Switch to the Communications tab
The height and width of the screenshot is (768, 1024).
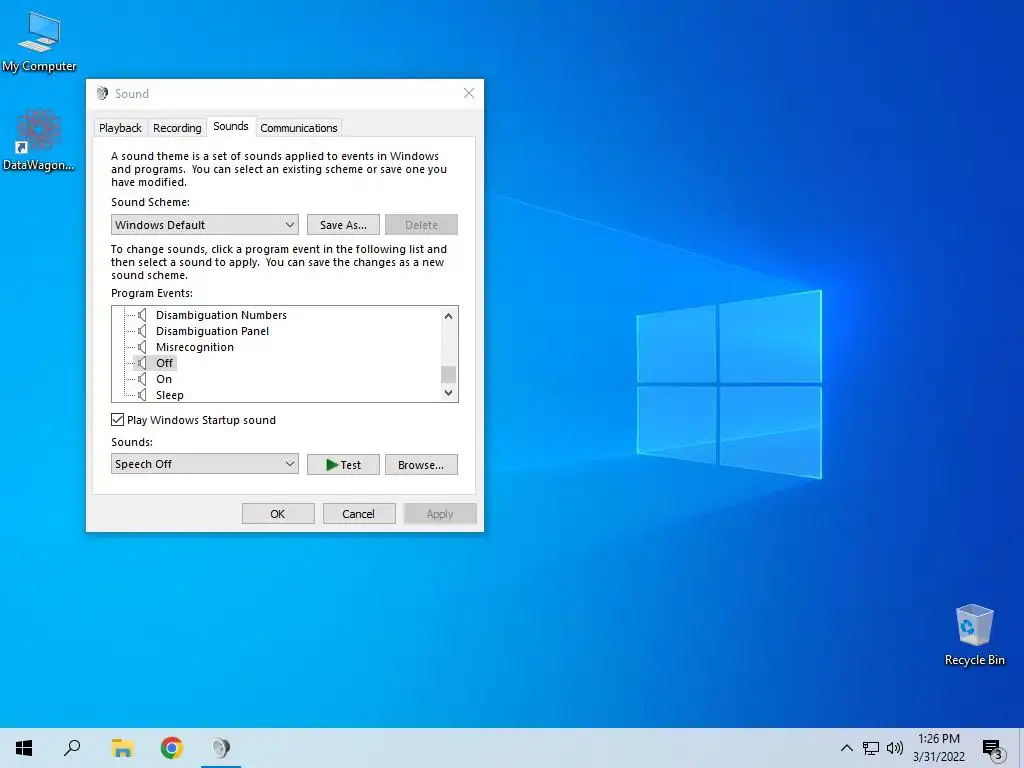pyautogui.click(x=299, y=128)
